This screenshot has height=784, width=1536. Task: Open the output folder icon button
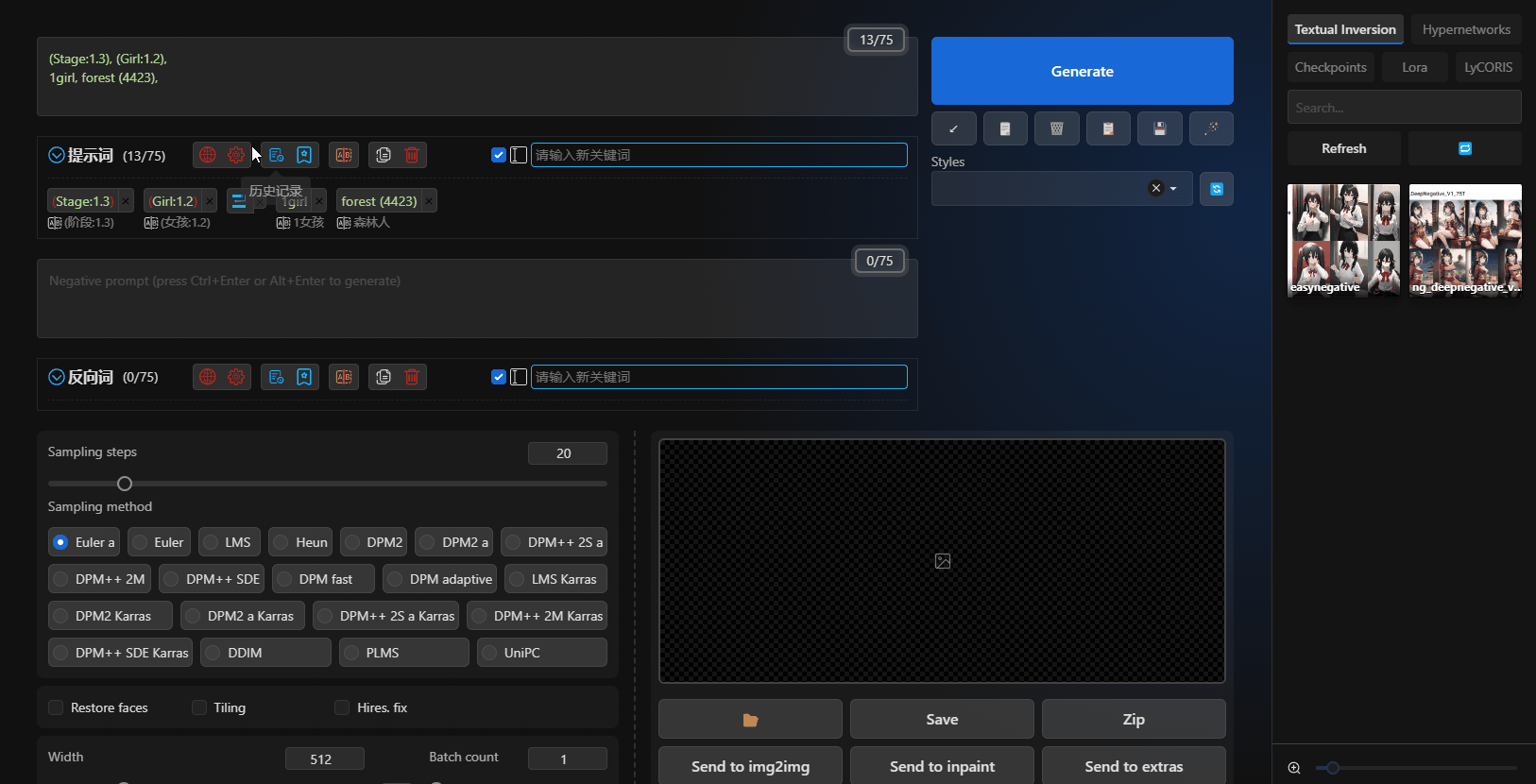750,720
